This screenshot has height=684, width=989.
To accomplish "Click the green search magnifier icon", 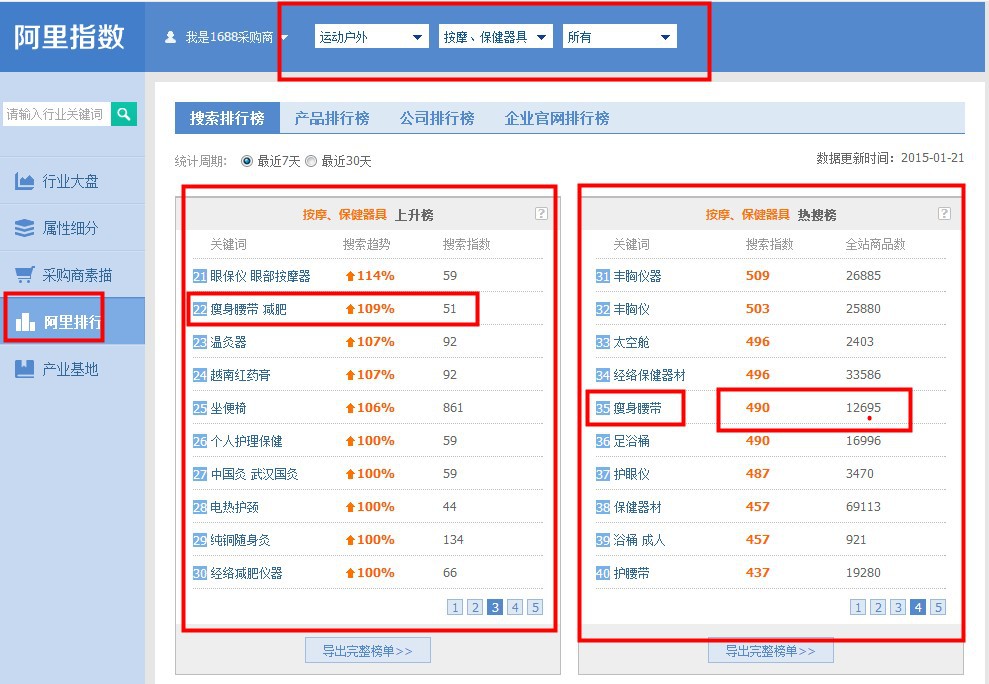I will click(124, 114).
